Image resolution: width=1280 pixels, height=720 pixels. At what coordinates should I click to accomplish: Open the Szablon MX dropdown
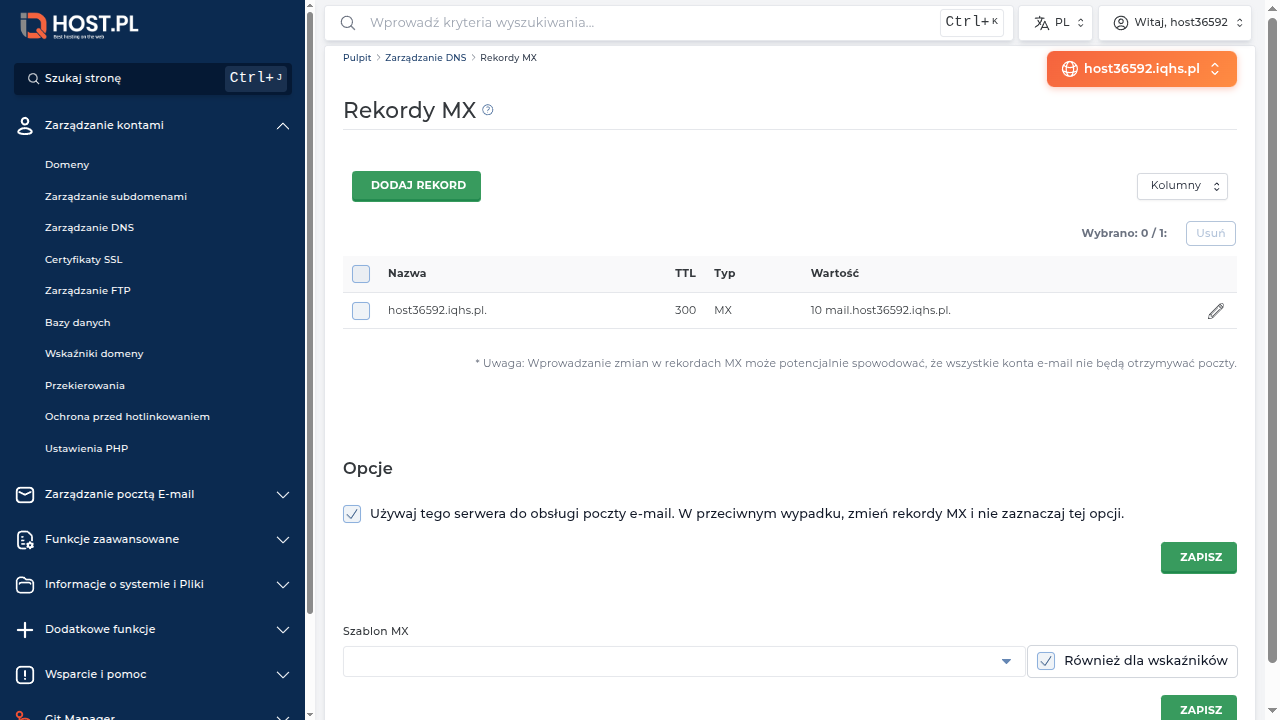(684, 661)
